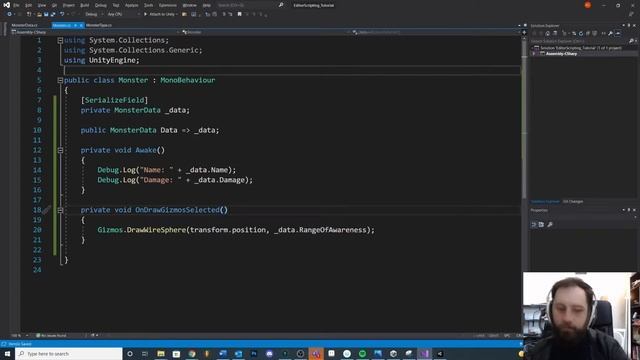Click the No issues found status indicator
The height and width of the screenshot is (360, 640).
click(x=51, y=336)
